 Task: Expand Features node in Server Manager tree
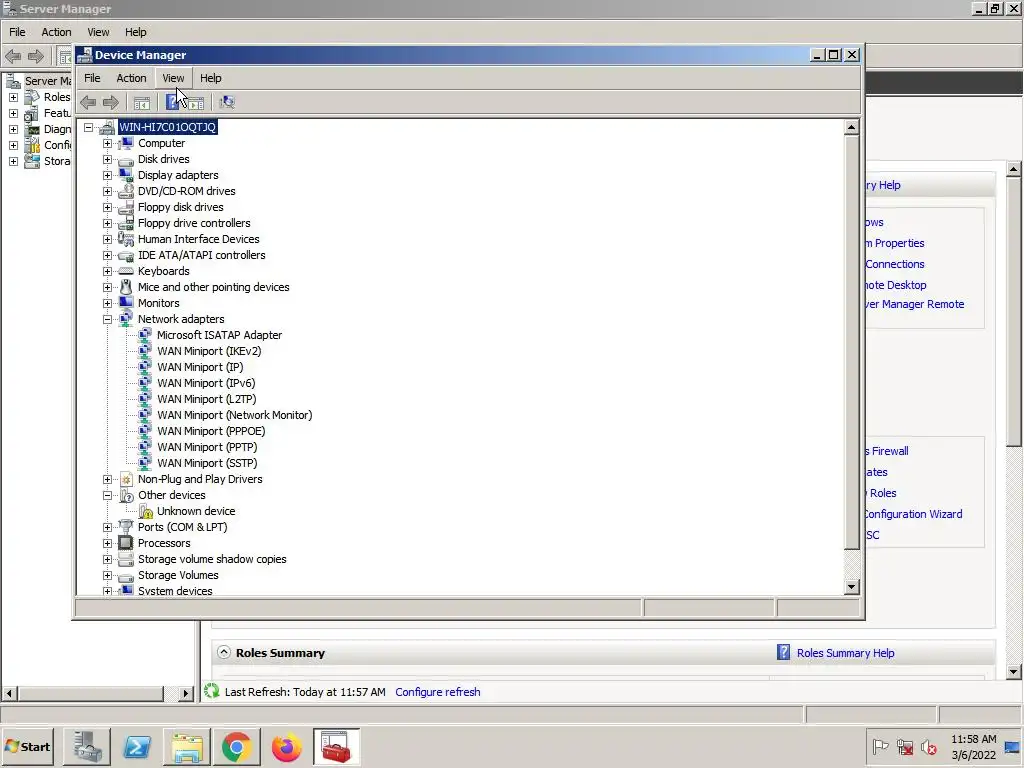(13, 113)
